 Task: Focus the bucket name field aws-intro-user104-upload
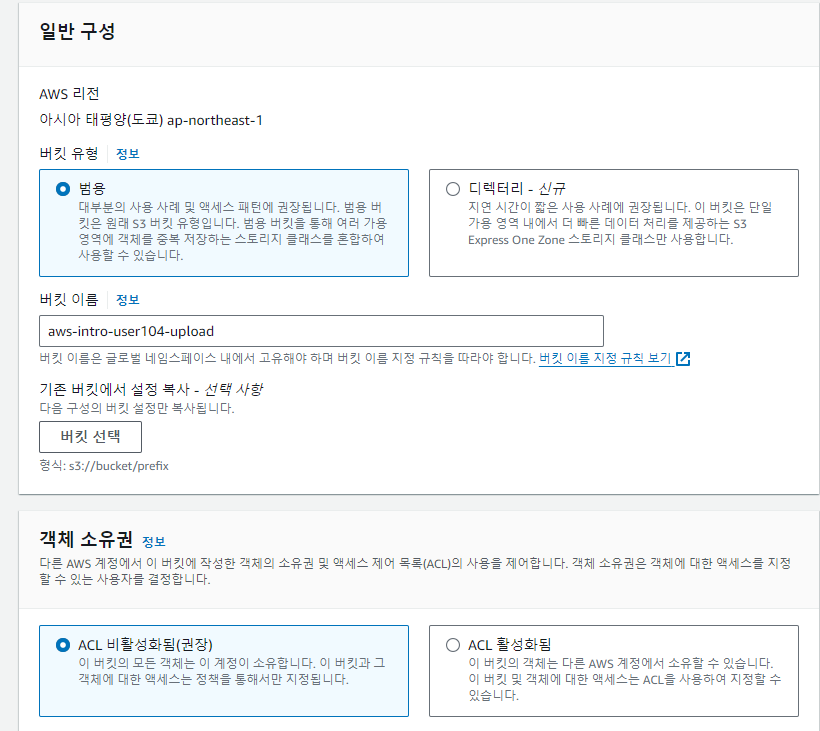pyautogui.click(x=321, y=331)
